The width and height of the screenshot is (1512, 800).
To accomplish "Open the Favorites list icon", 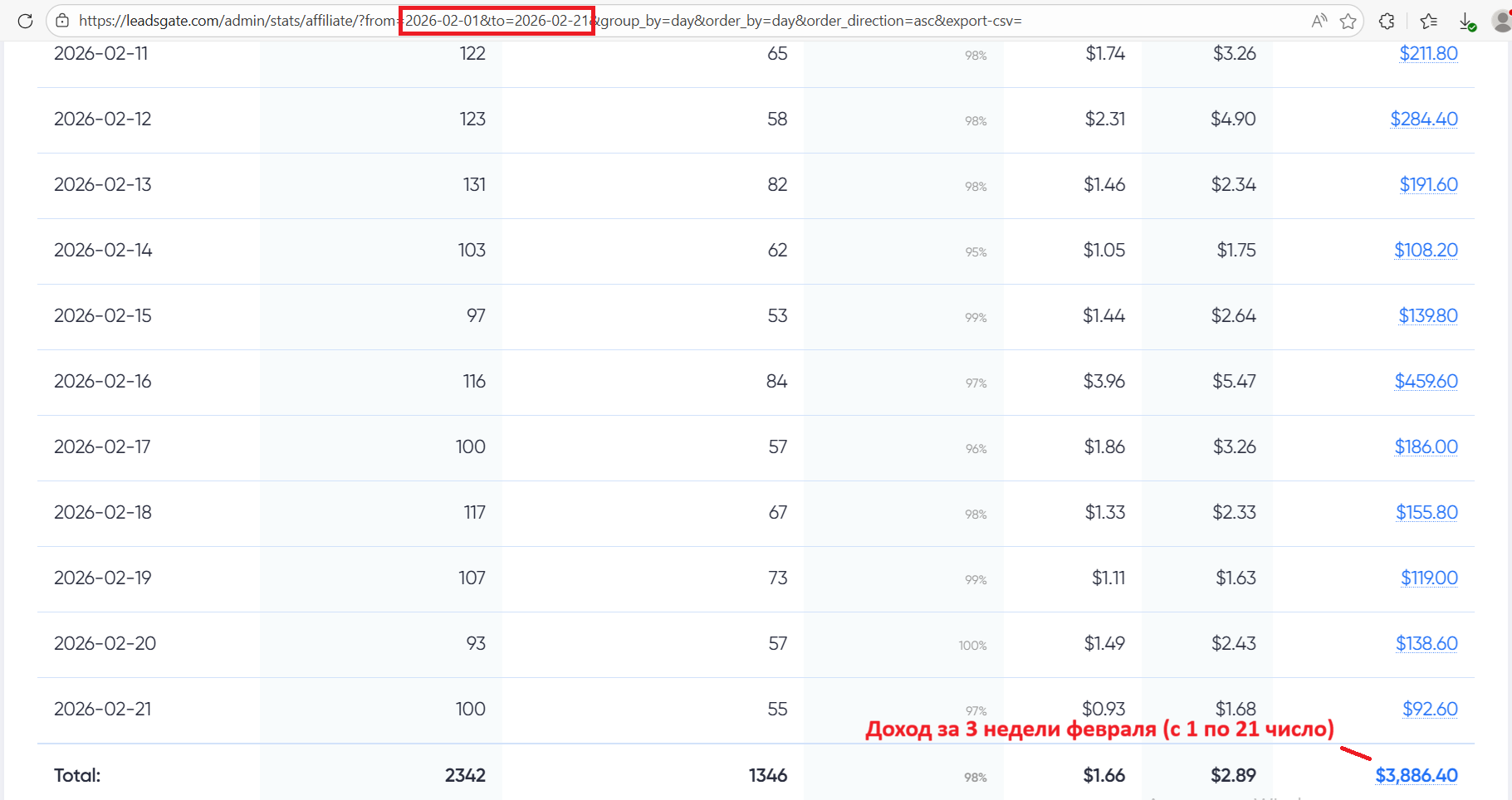I will pos(1429,21).
